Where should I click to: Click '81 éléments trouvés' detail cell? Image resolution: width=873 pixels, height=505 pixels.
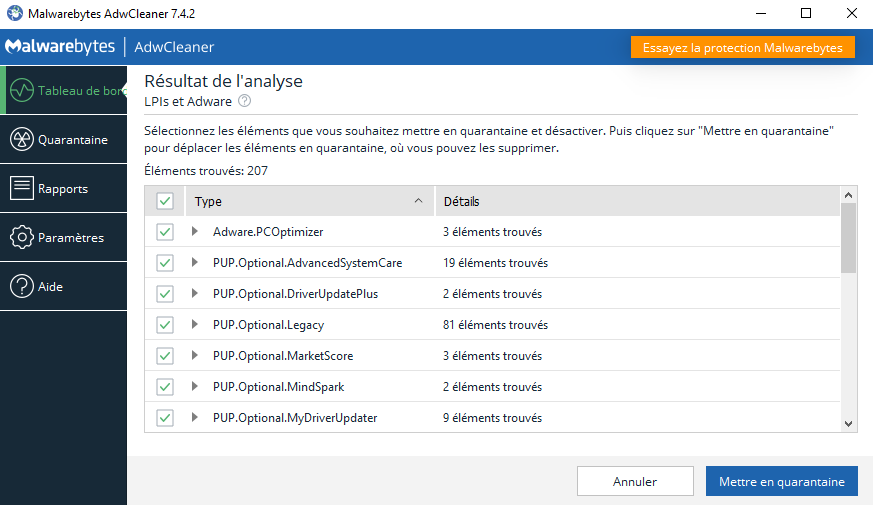(x=496, y=325)
